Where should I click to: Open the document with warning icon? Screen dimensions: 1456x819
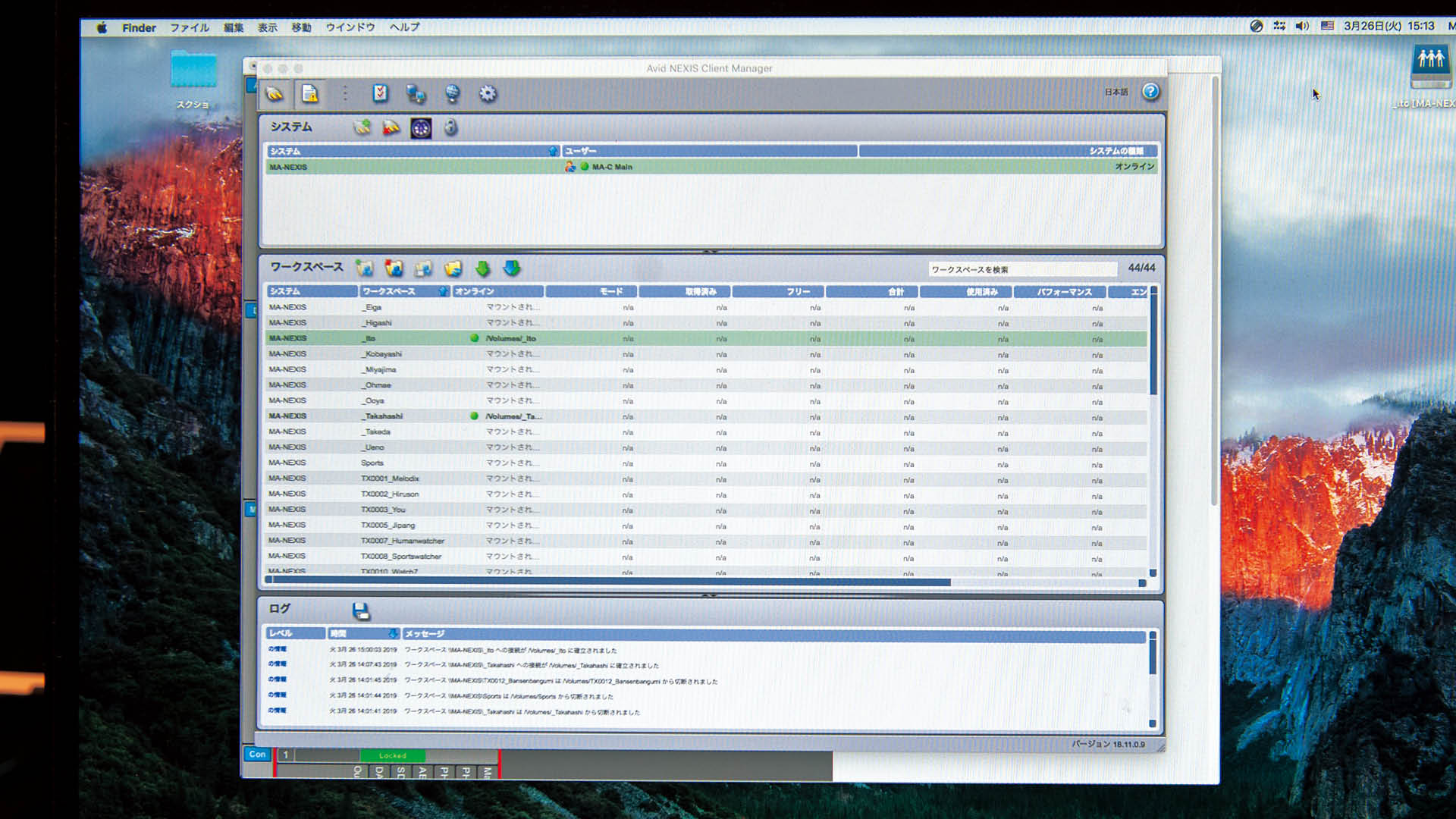point(309,94)
